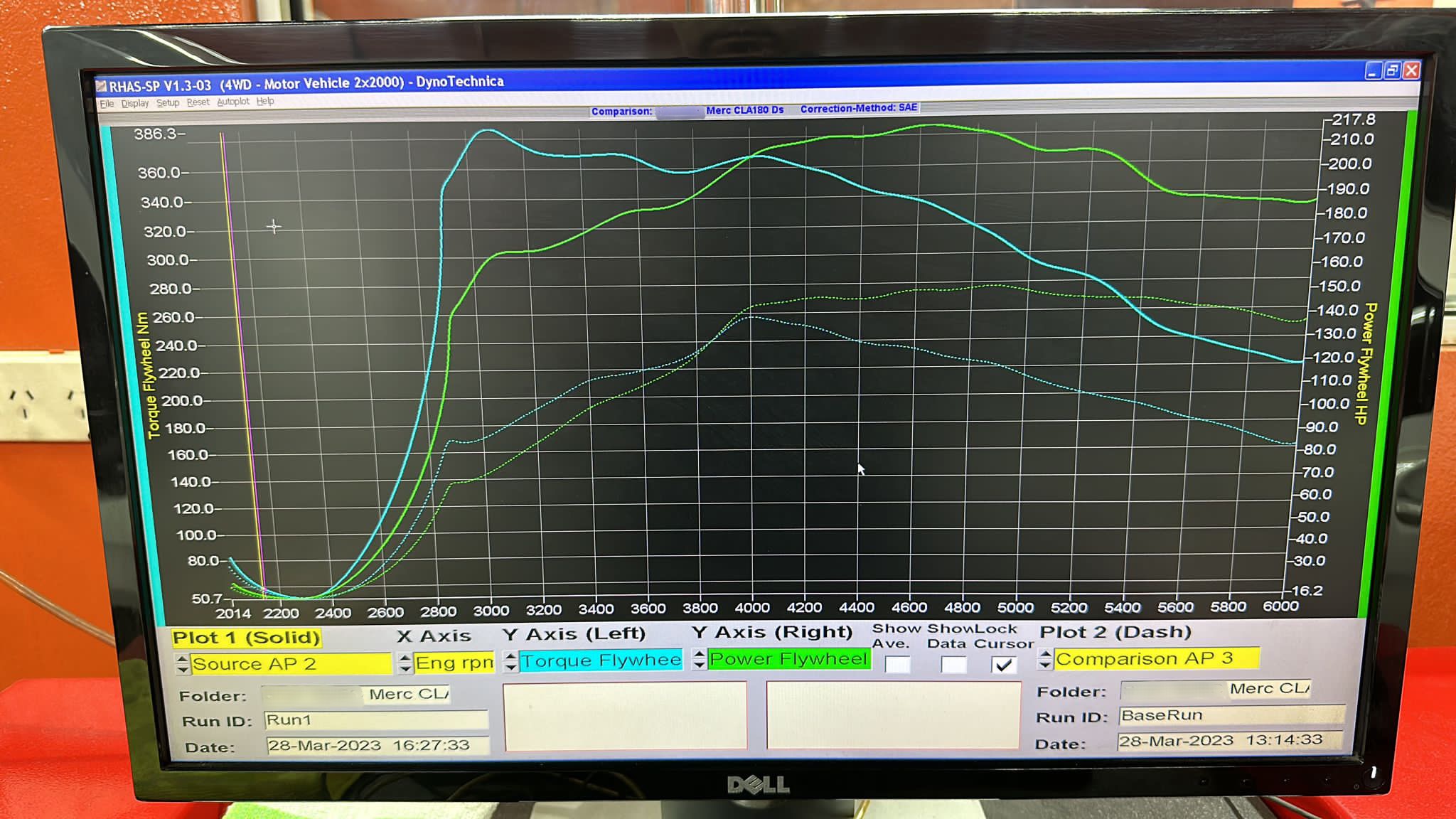
Task: Click the Plot 2 Date field 13:14:33
Action: tap(1231, 740)
